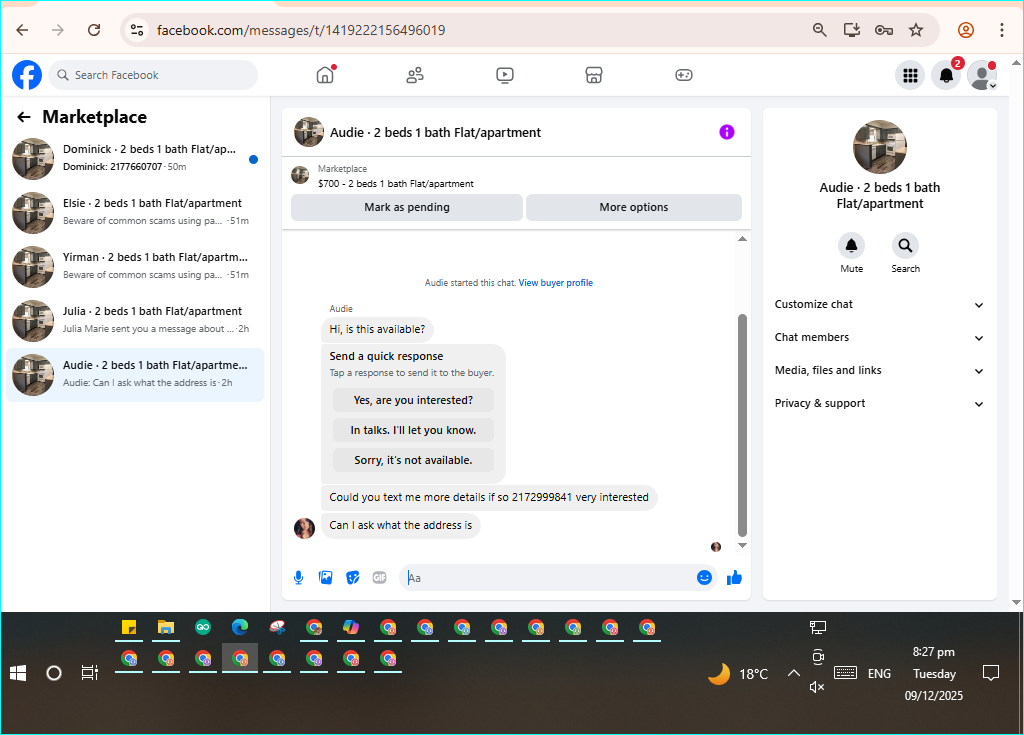Expand Media, files and links section
The image size is (1024, 735).
coord(879,370)
